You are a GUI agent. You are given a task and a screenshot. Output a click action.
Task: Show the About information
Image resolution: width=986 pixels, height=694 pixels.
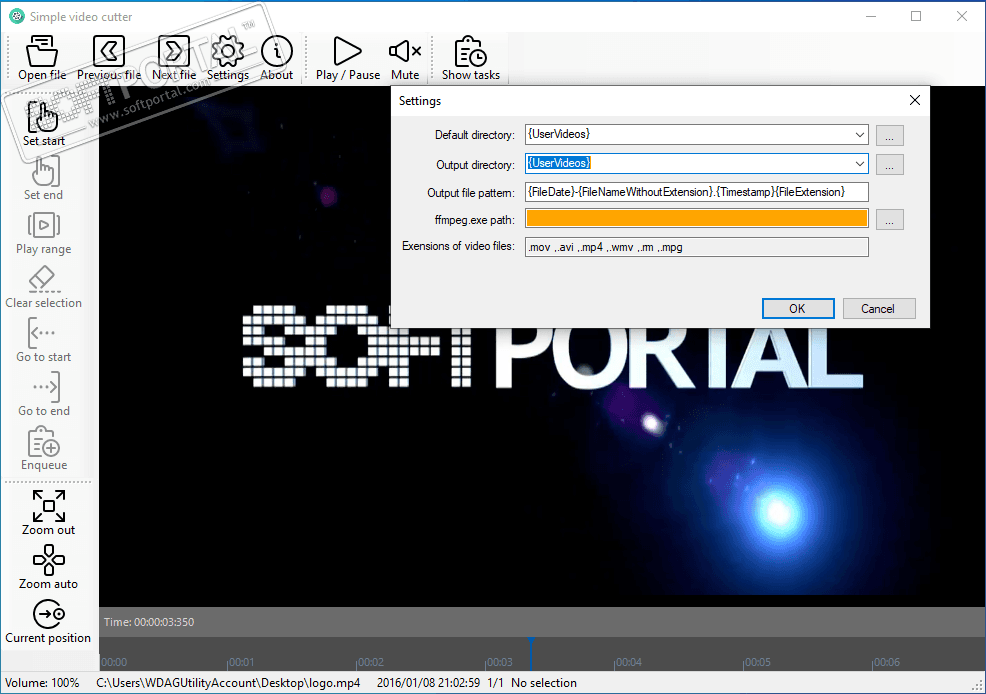click(x=277, y=58)
